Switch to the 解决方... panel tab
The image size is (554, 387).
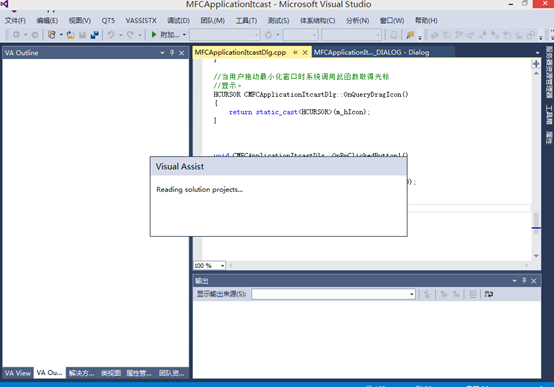(81, 373)
